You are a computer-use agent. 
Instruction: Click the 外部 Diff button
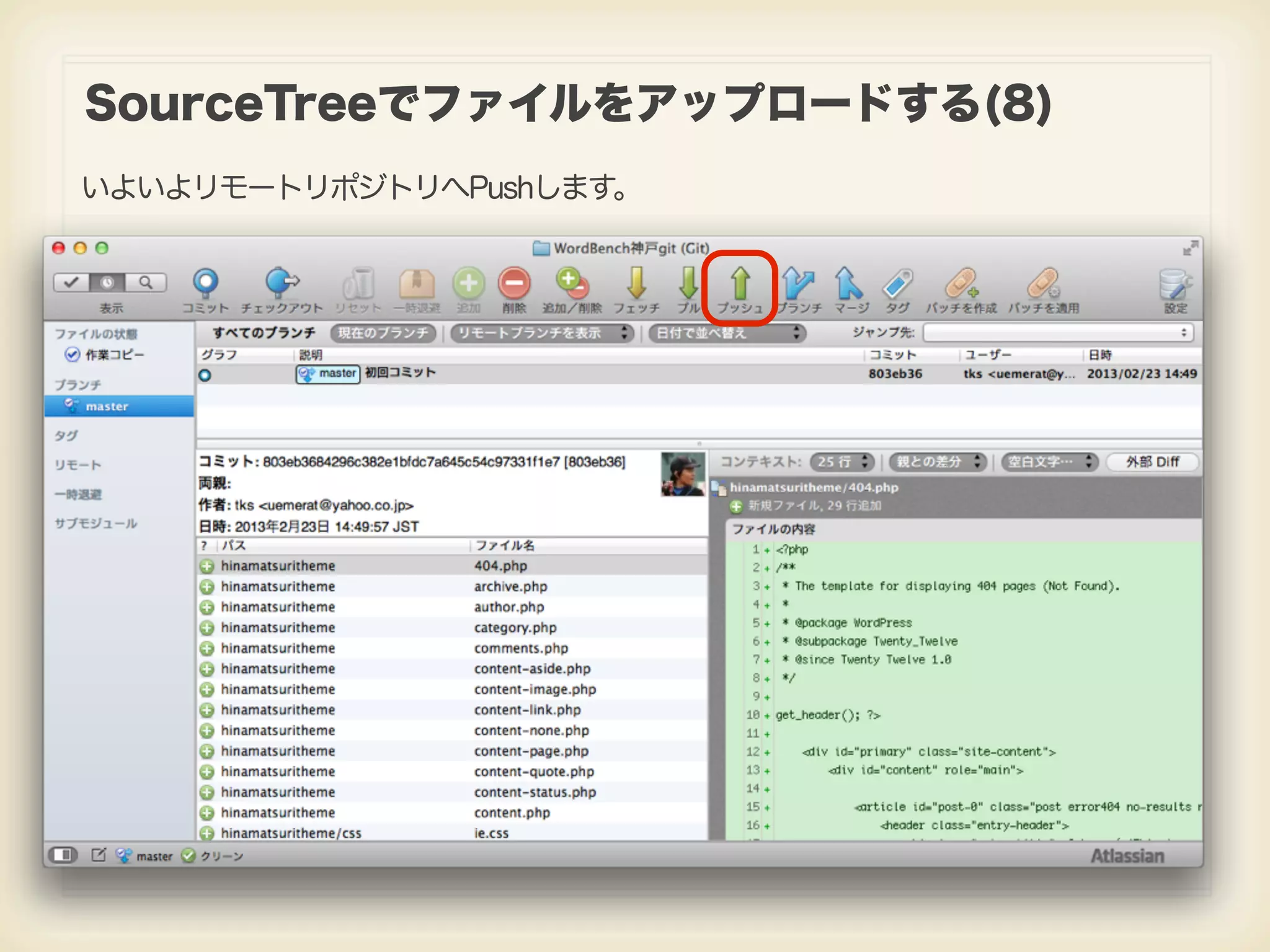[x=1152, y=462]
